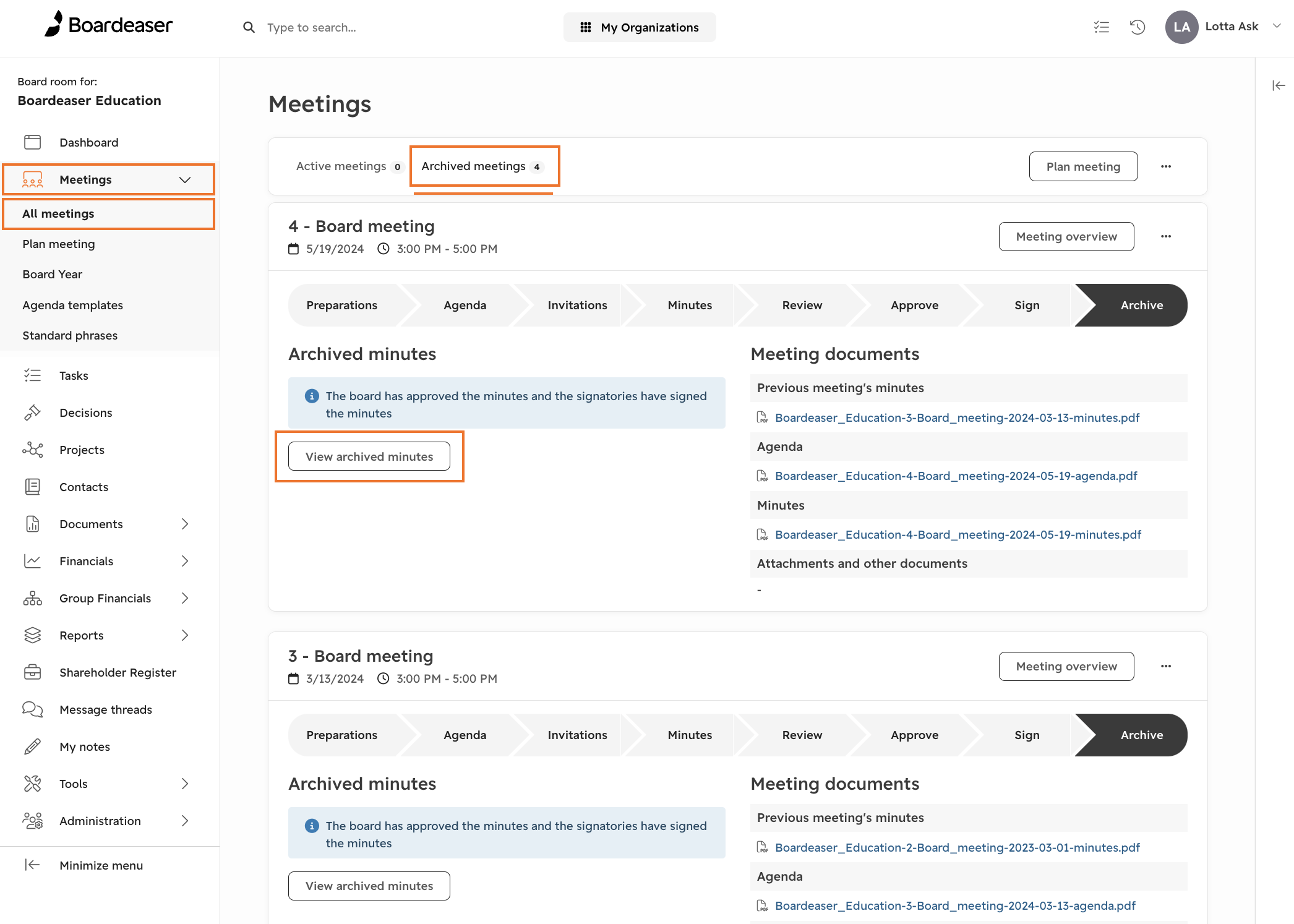Expand the Administration submenu arrow
Viewport: 1294px width, 924px height.
[184, 821]
